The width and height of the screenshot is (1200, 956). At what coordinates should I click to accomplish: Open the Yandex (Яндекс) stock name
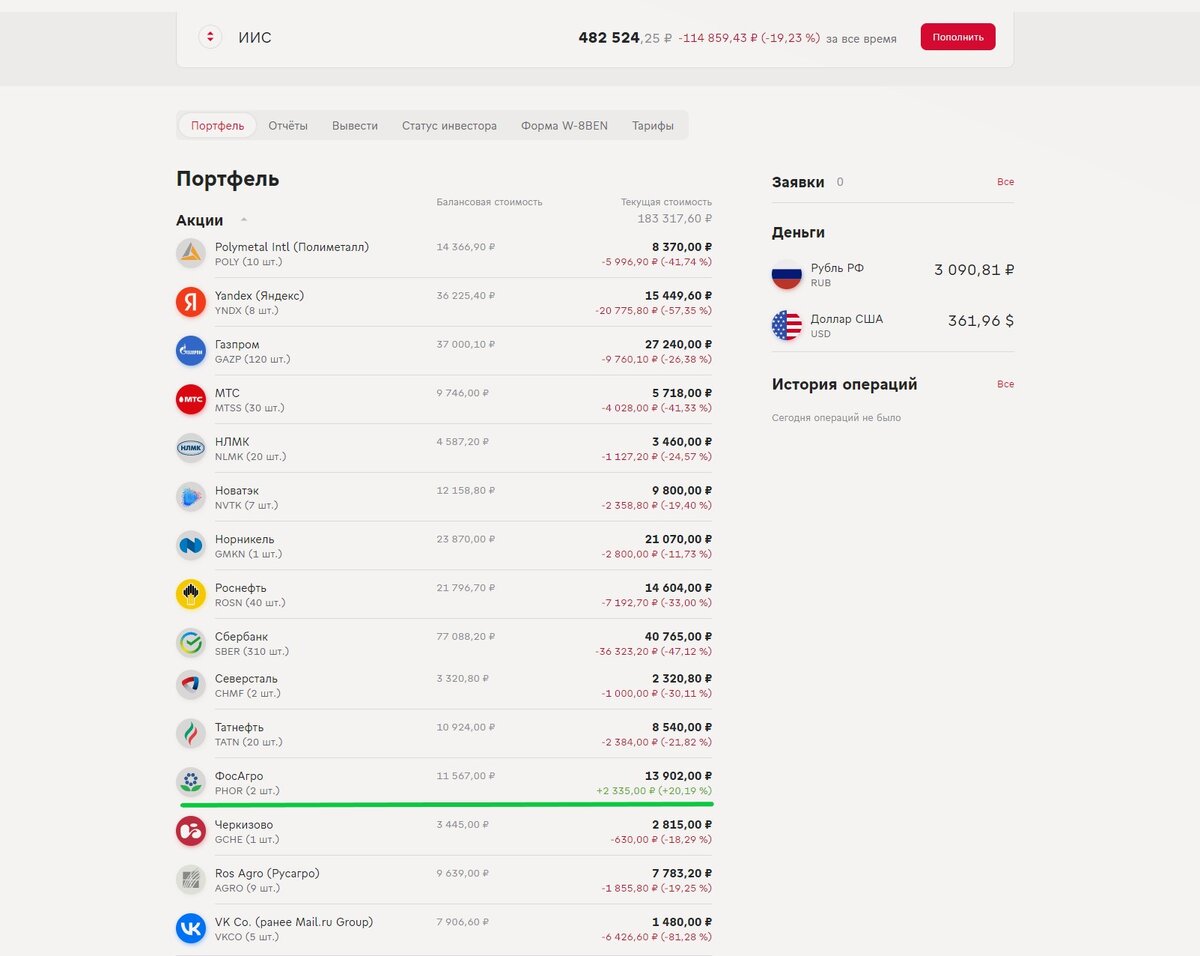click(x=259, y=296)
